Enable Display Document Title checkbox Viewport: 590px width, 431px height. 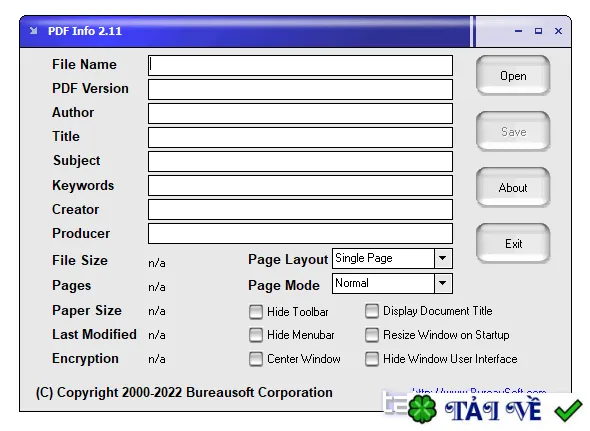coord(372,311)
